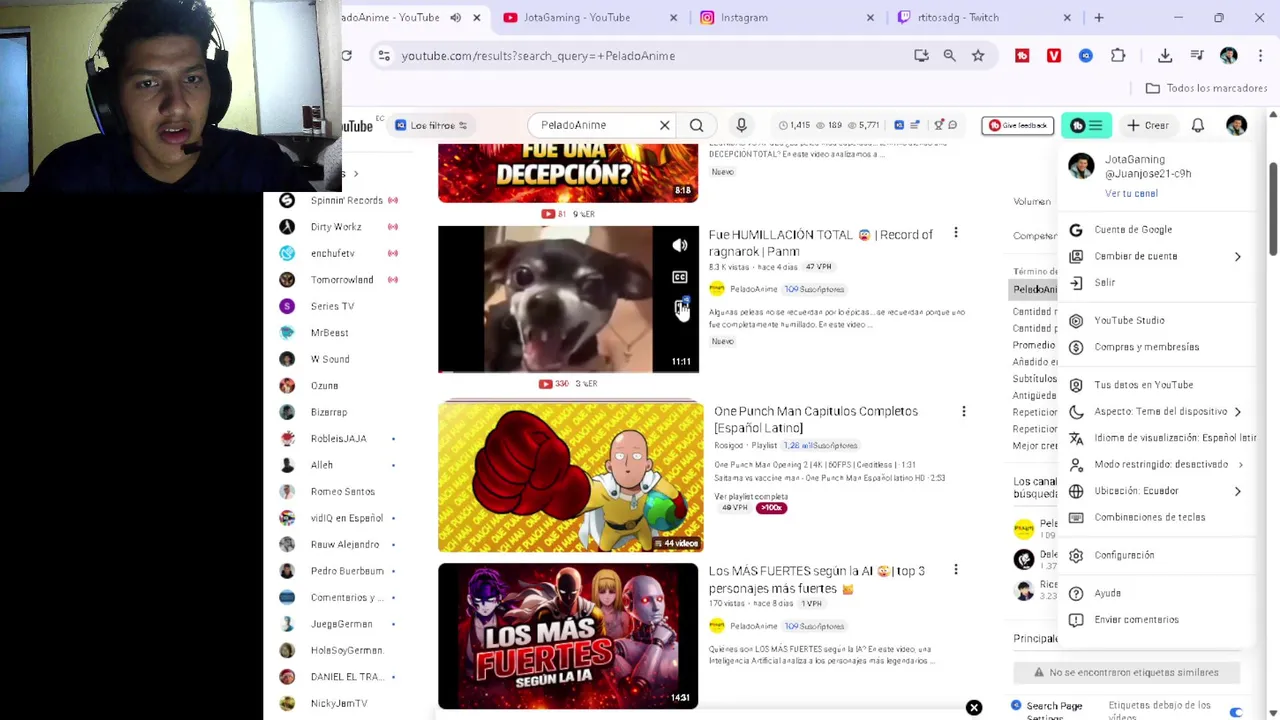Open the blue vidIQ extension icon

point(1086,56)
